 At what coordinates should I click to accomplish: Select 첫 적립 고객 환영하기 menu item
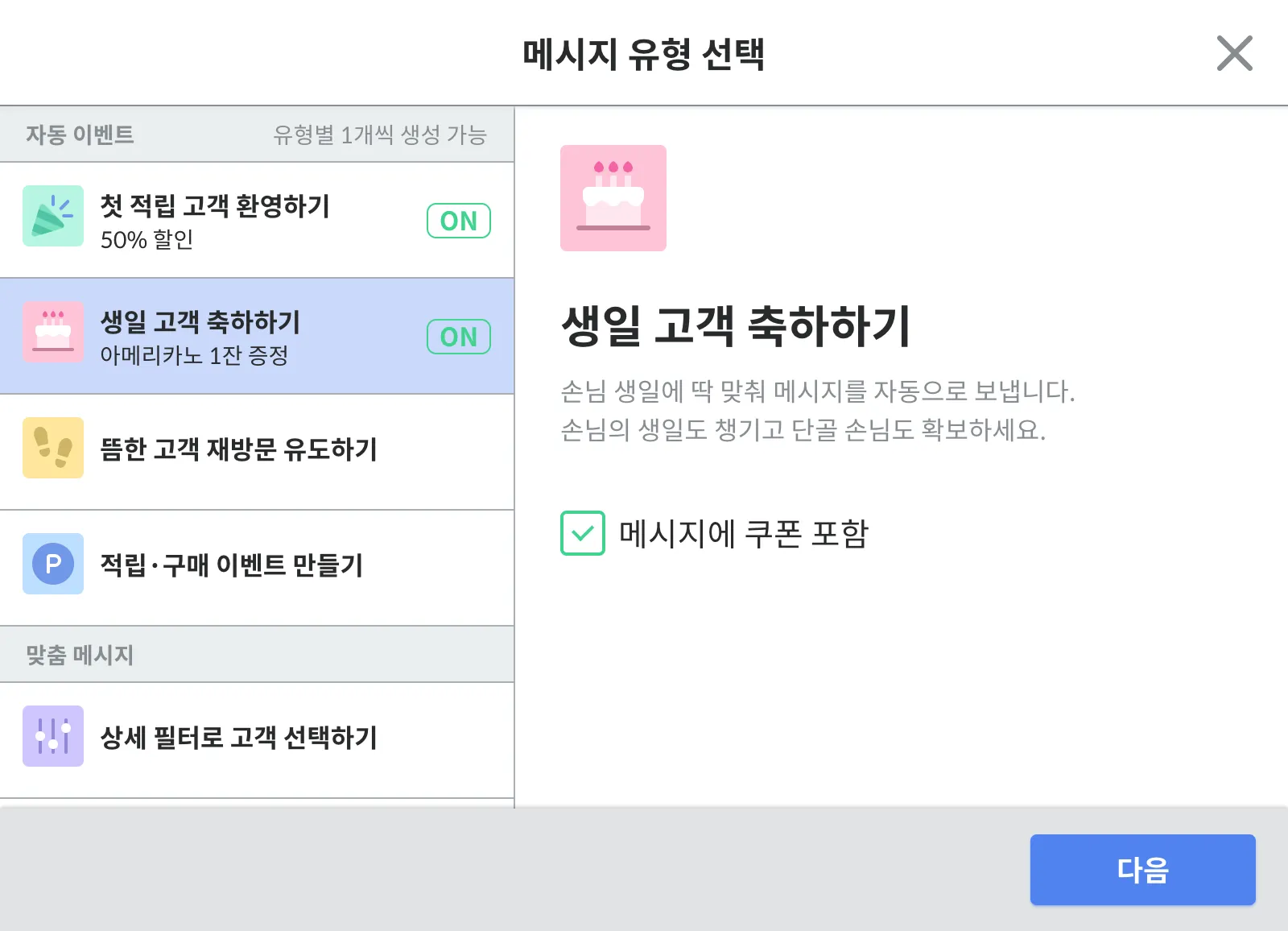click(x=215, y=206)
